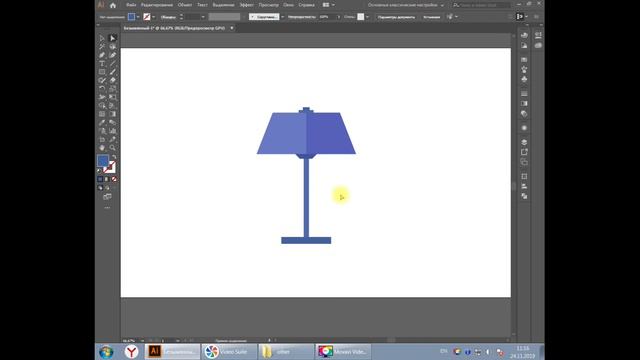This screenshot has height=360, width=640.
Task: Open the Appearance panel icon
Action: pyautogui.click(x=524, y=128)
